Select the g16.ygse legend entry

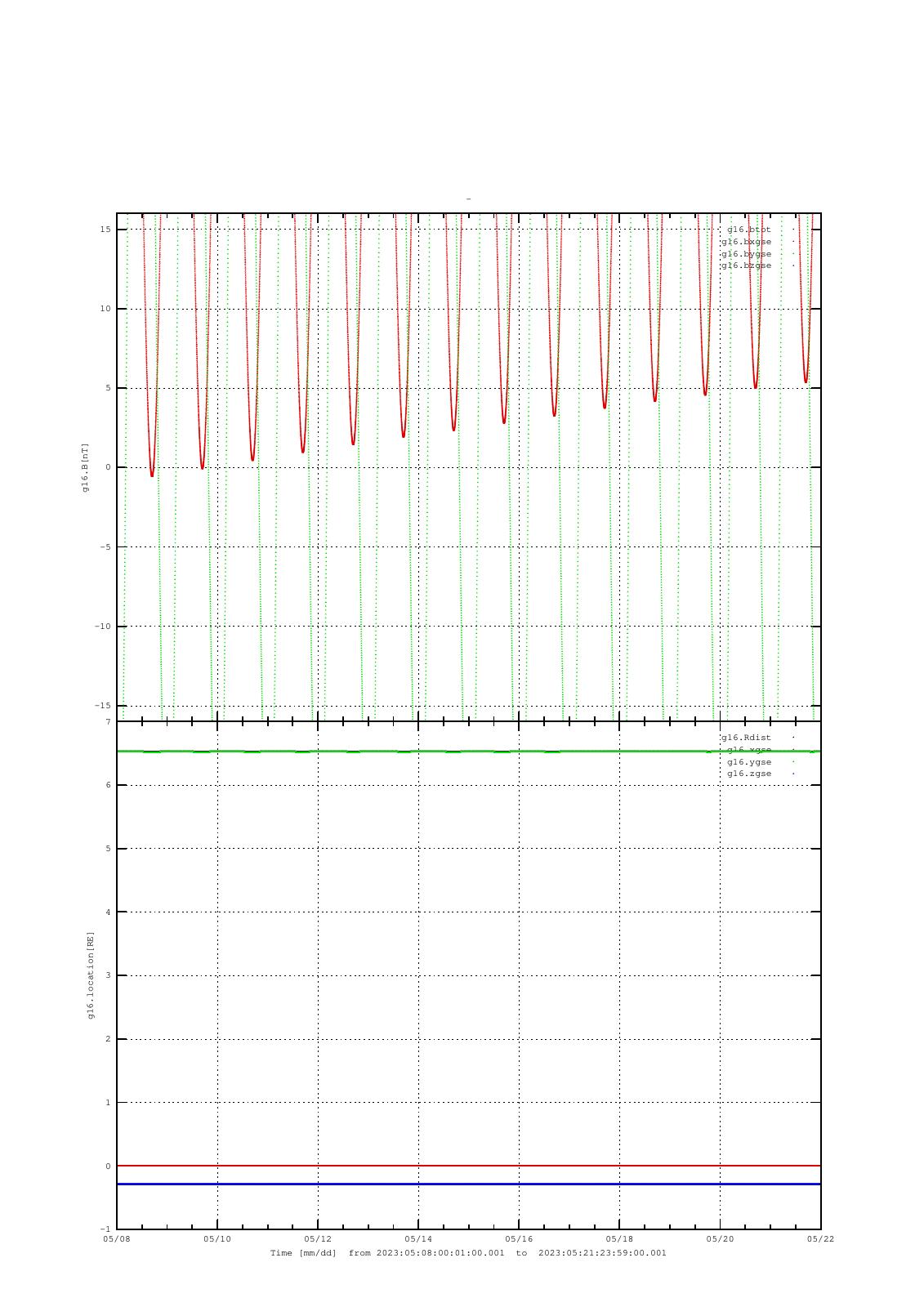749,762
